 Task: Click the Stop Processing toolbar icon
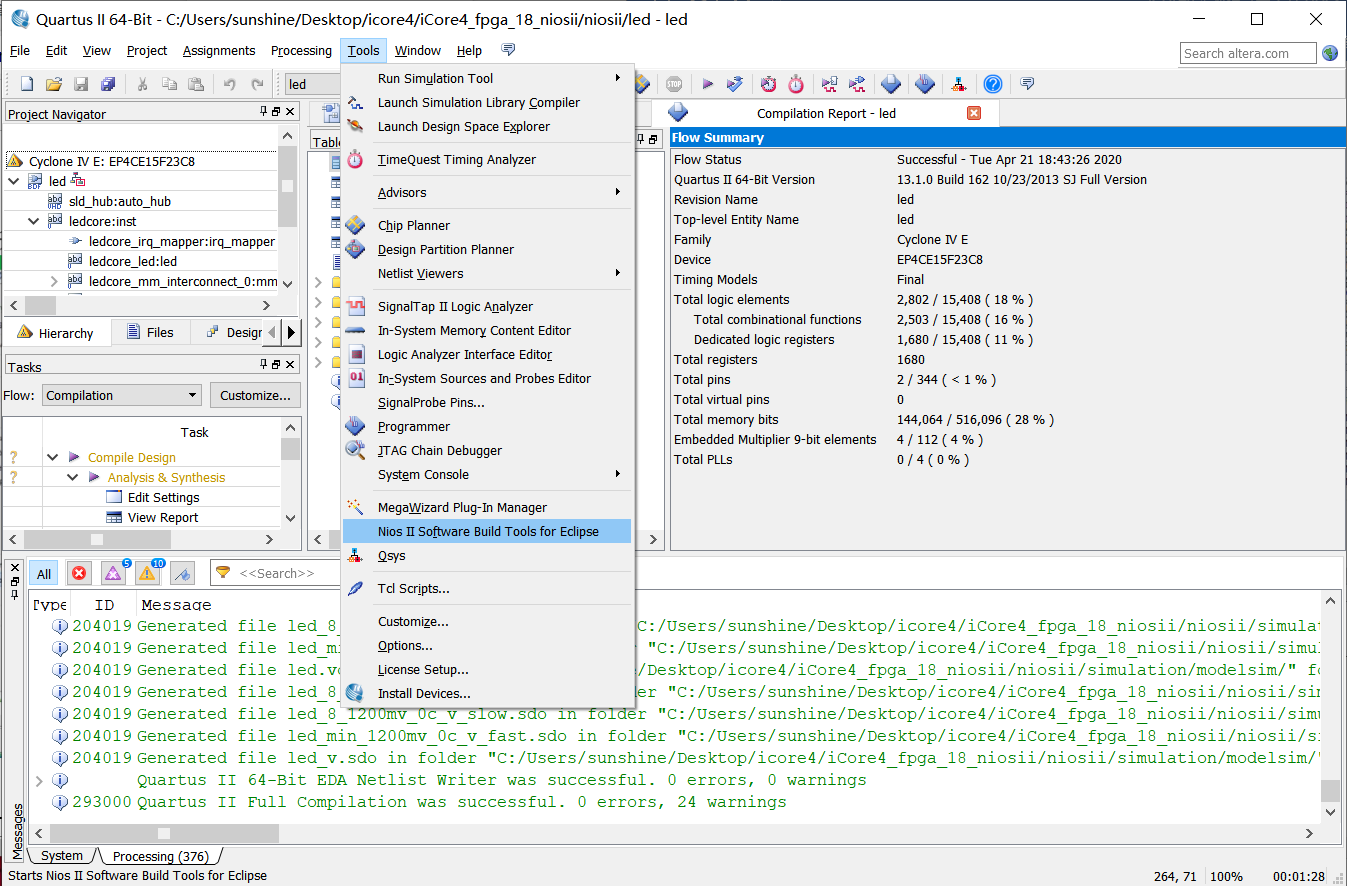[673, 84]
